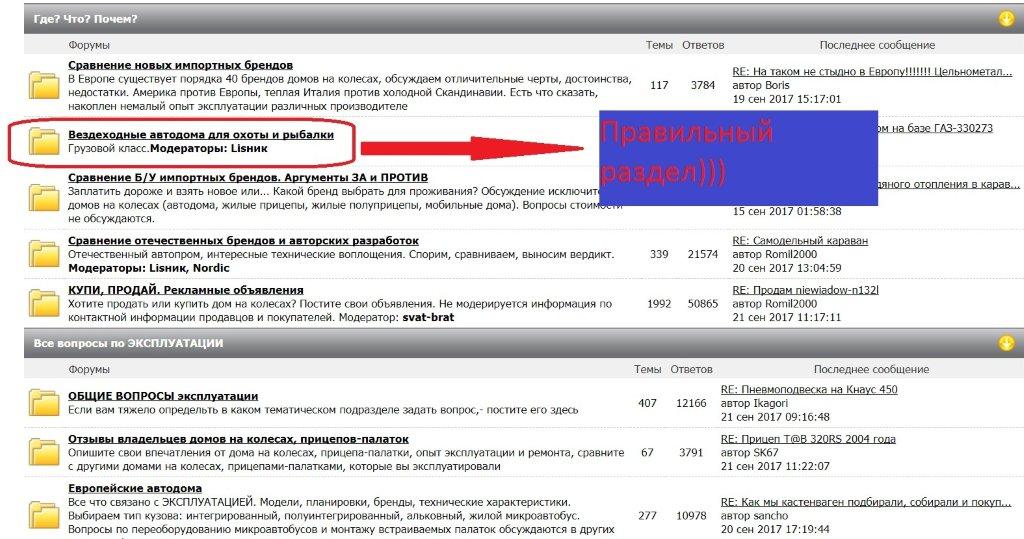The image size is (1024, 539).
Task: Click folder icon beside Сравнение Б/У импортных брендов
Action: click(x=44, y=197)
